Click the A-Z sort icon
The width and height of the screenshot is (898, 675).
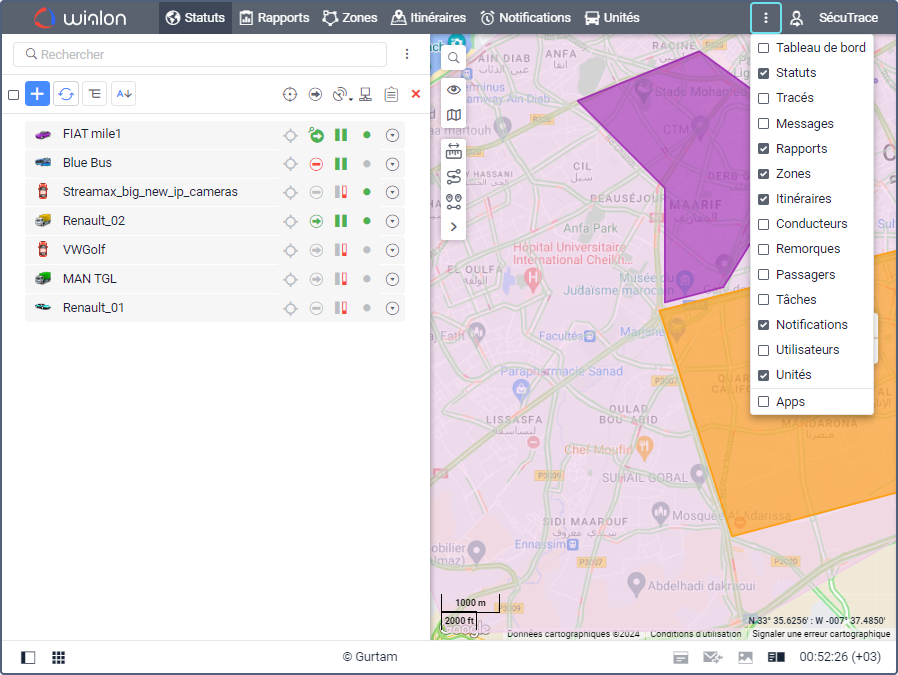pos(124,94)
